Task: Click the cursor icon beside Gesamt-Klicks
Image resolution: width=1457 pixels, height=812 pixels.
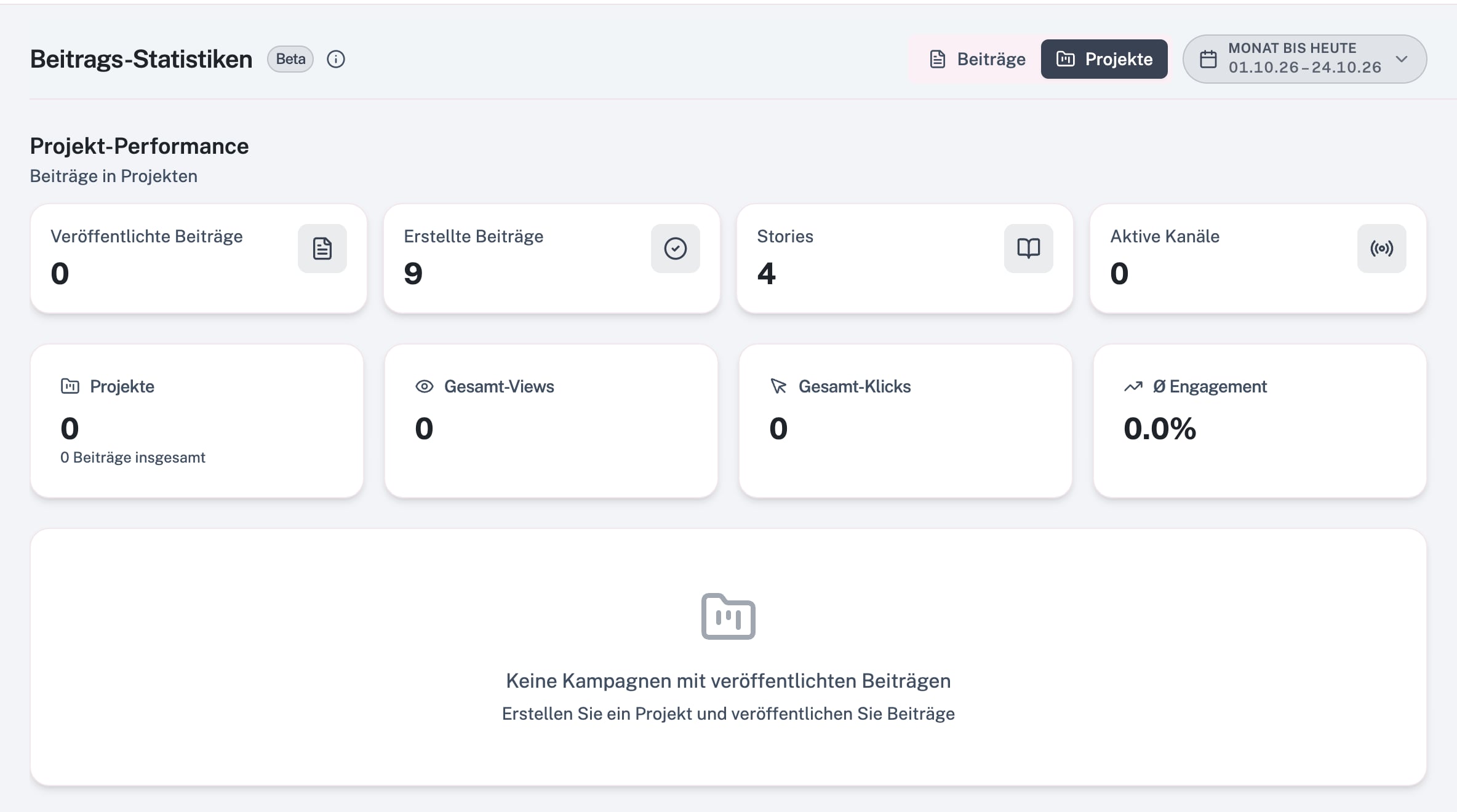Action: pos(778,386)
